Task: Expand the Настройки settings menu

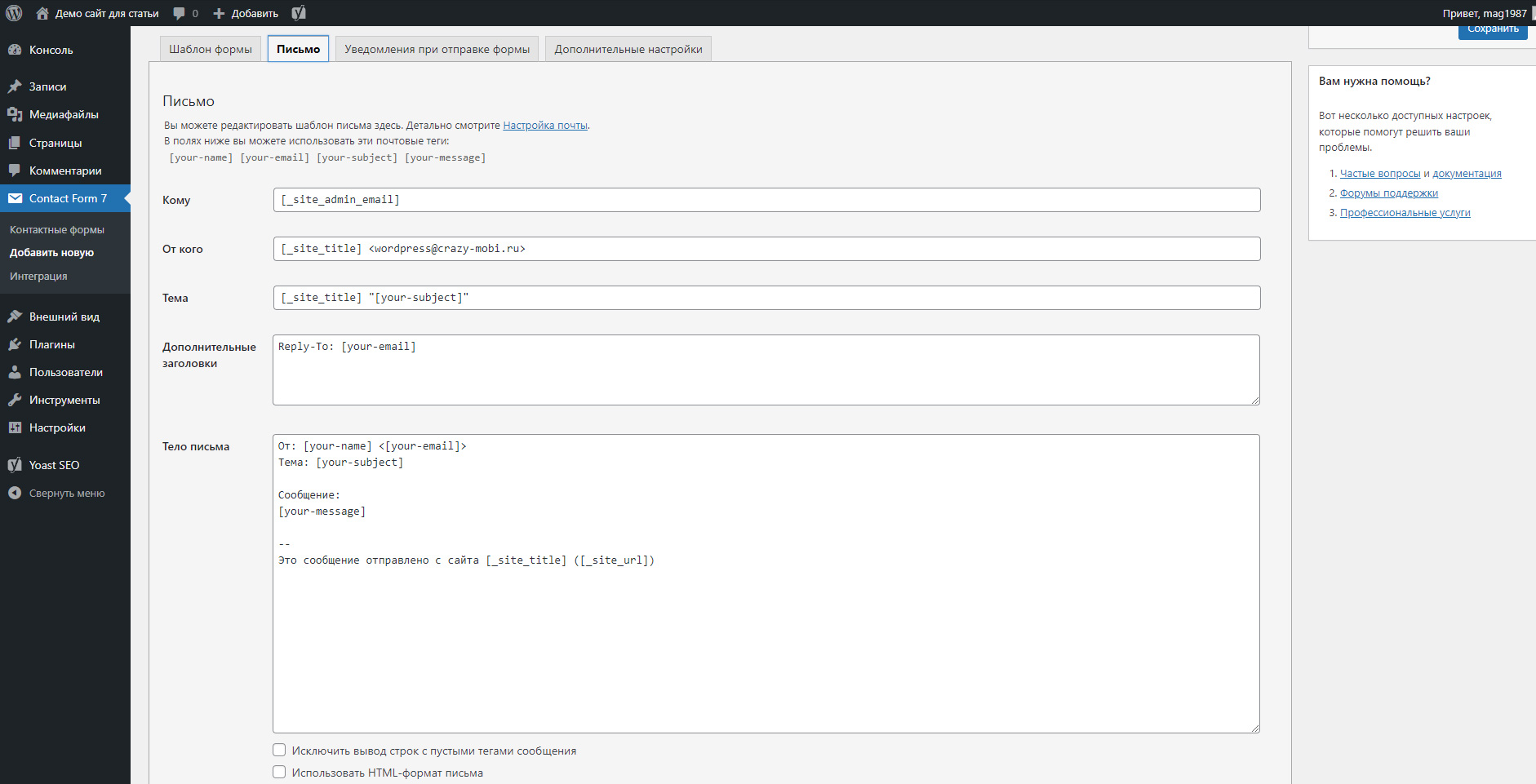Action: [x=57, y=427]
